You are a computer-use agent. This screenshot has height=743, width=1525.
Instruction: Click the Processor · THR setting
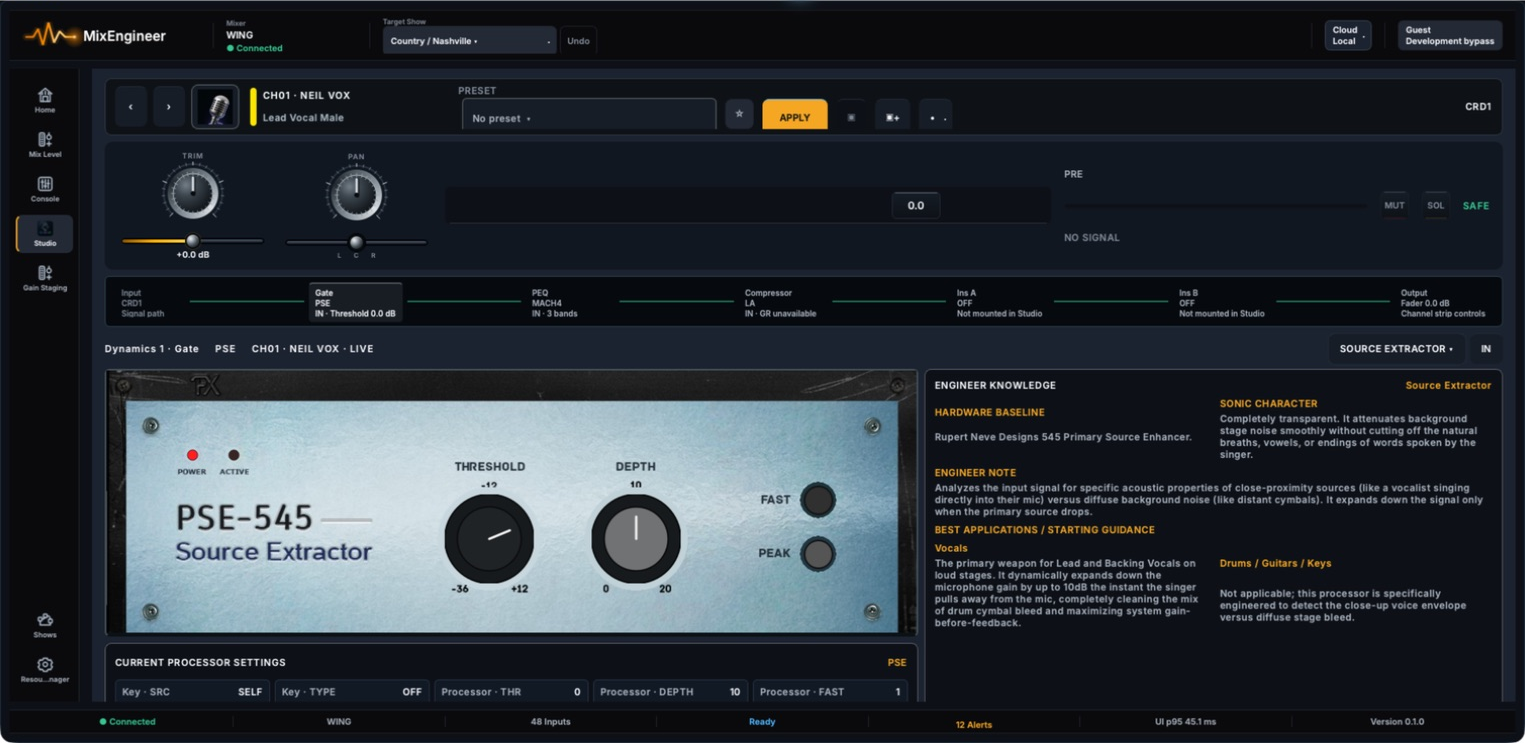(511, 691)
